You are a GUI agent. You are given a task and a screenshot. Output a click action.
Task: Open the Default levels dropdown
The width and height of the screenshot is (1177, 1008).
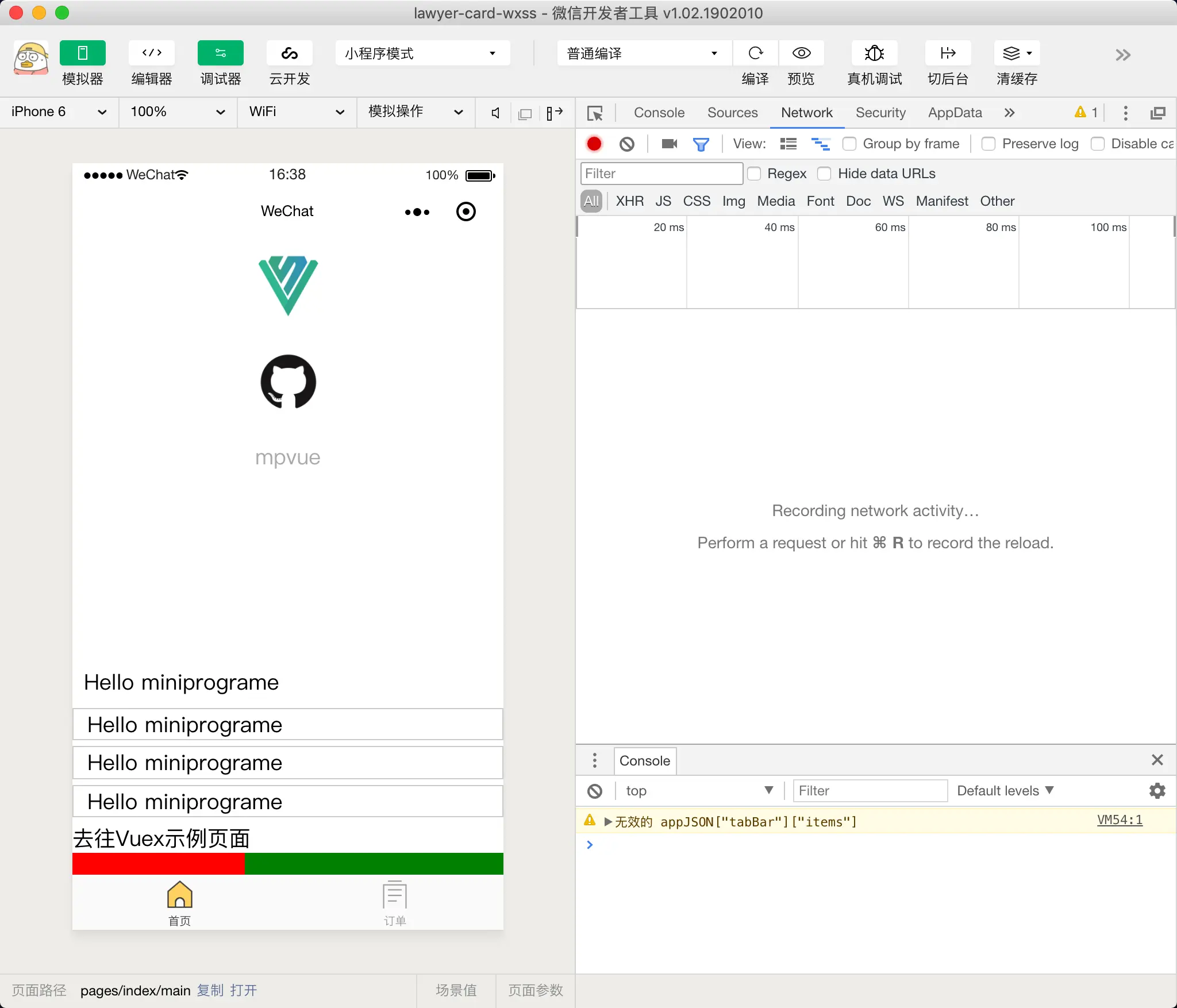tap(1005, 791)
